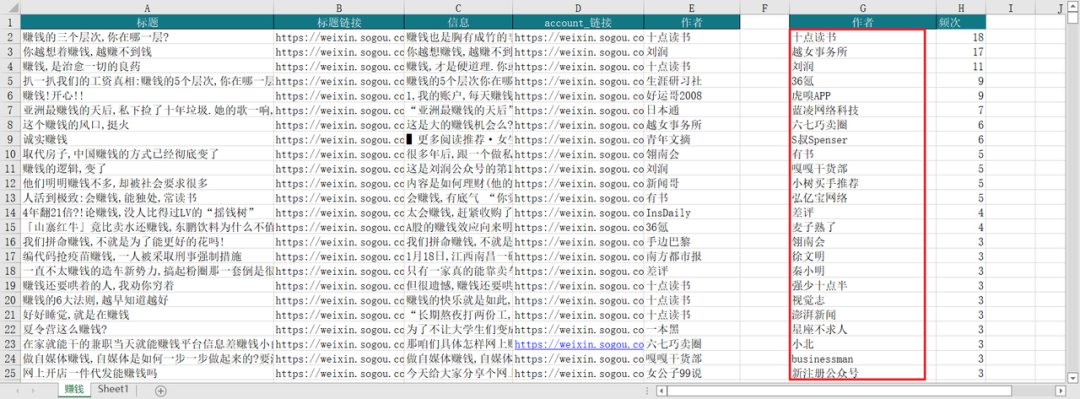Select the 青年文摘 author cell
The height and width of the screenshot is (399, 1080).
[x=692, y=139]
